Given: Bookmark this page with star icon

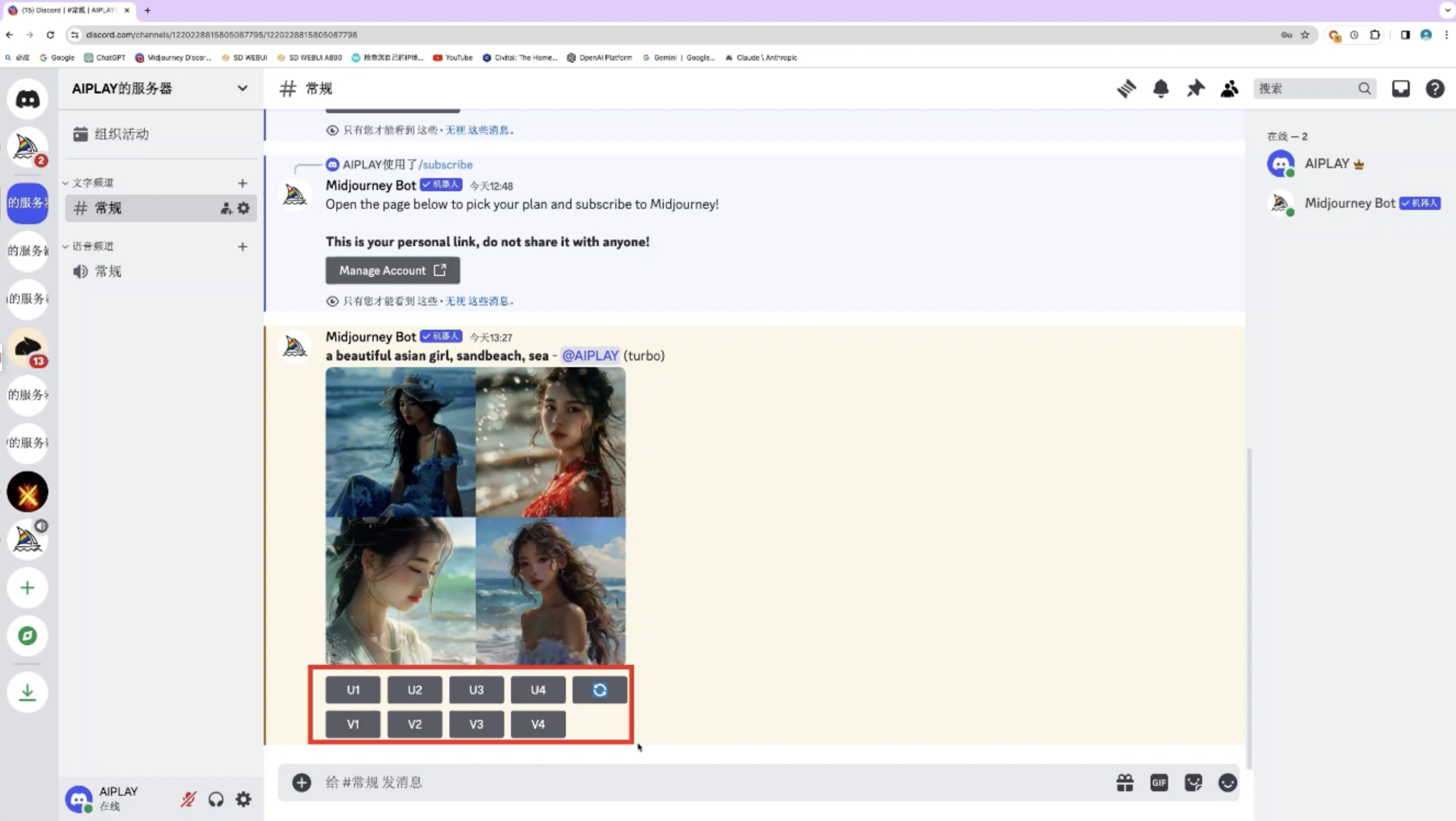Looking at the screenshot, I should point(1304,35).
